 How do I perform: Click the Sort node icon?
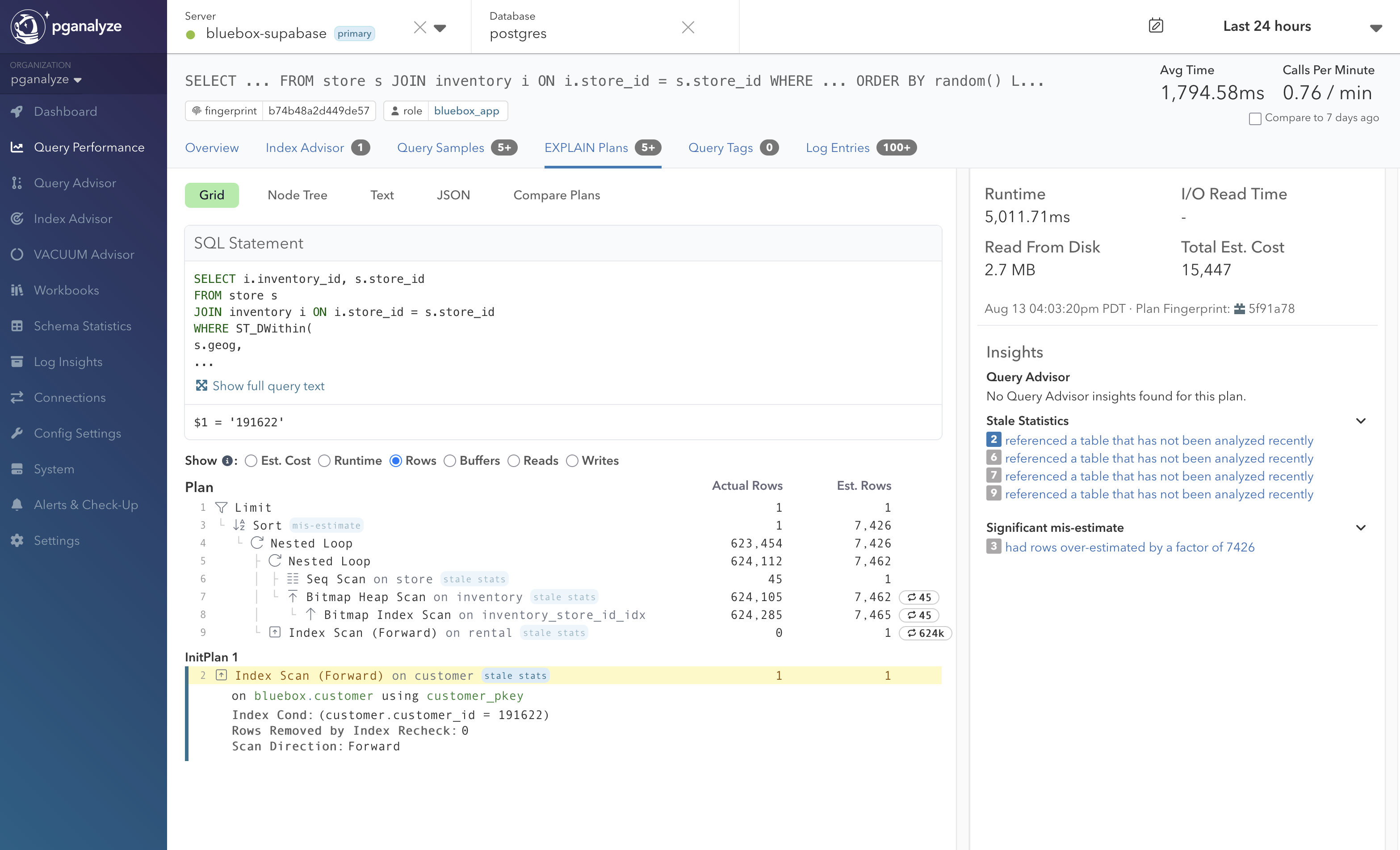click(239, 525)
